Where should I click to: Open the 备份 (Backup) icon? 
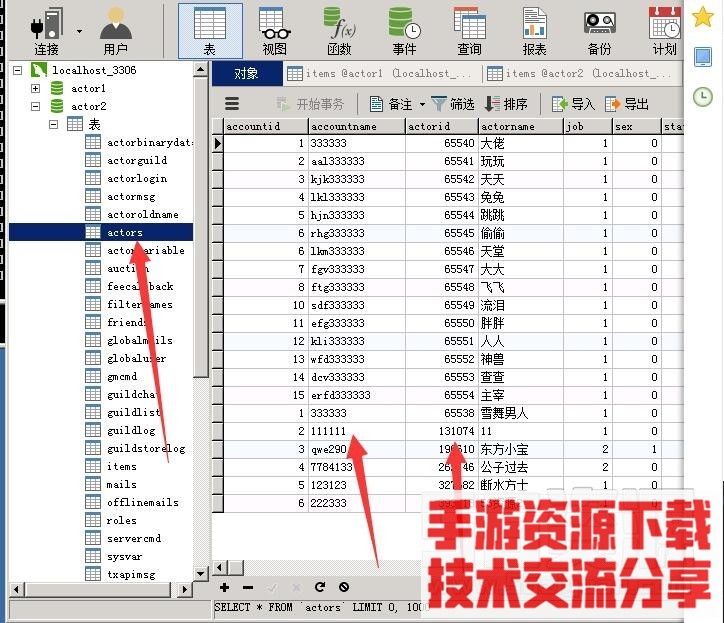(x=599, y=31)
